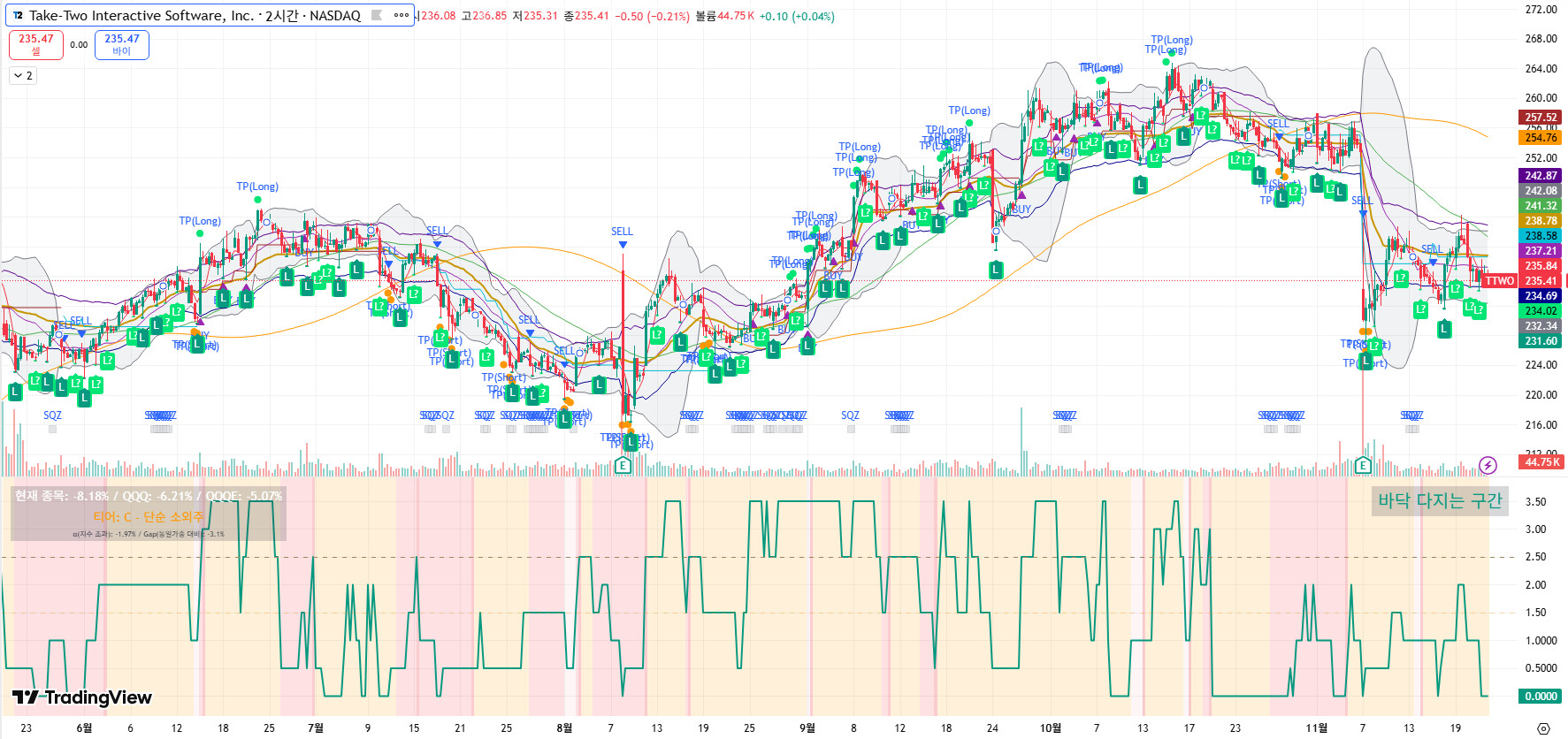Click the flag icon beside NASDAQ
This screenshot has width=1568, height=739.
click(377, 15)
